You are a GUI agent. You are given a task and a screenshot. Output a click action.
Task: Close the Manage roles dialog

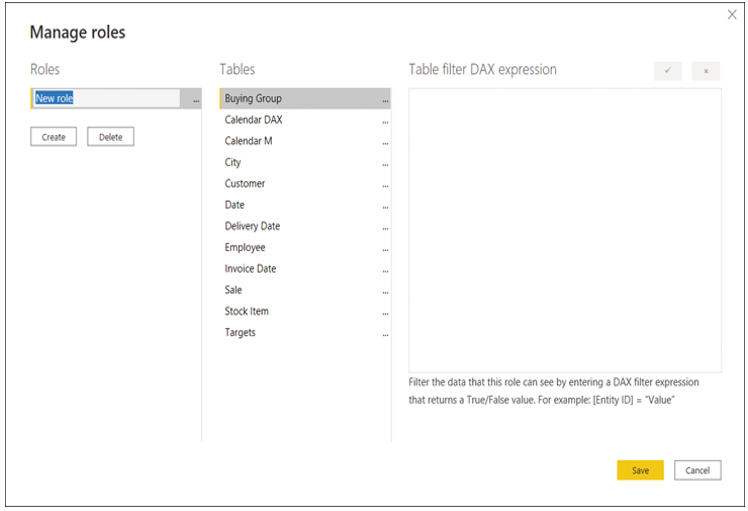coord(732,15)
